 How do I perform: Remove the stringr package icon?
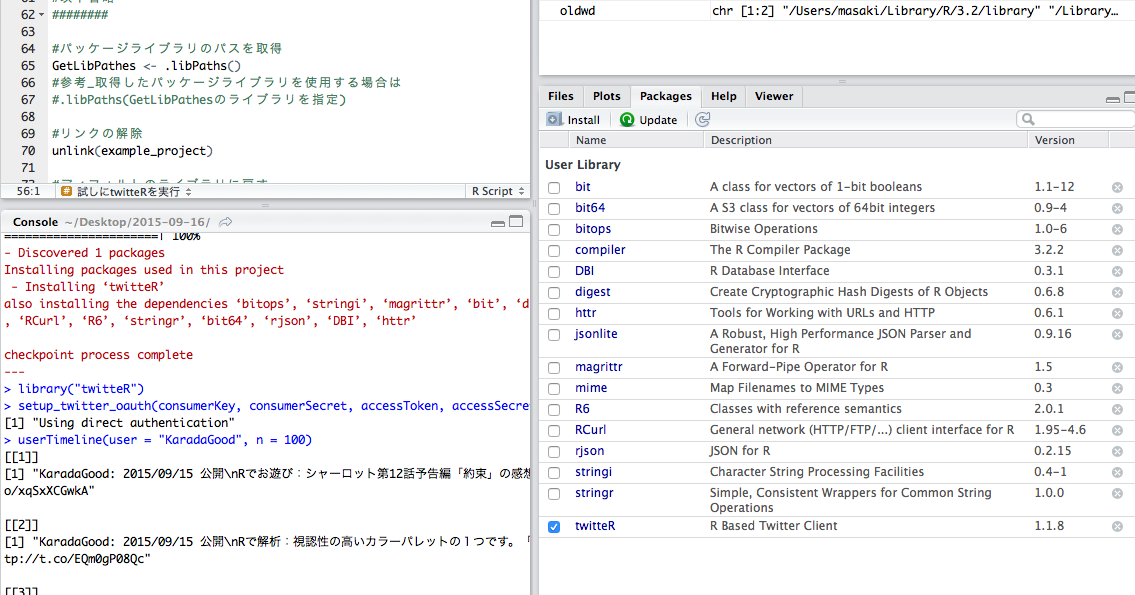pyautogui.click(x=1117, y=494)
